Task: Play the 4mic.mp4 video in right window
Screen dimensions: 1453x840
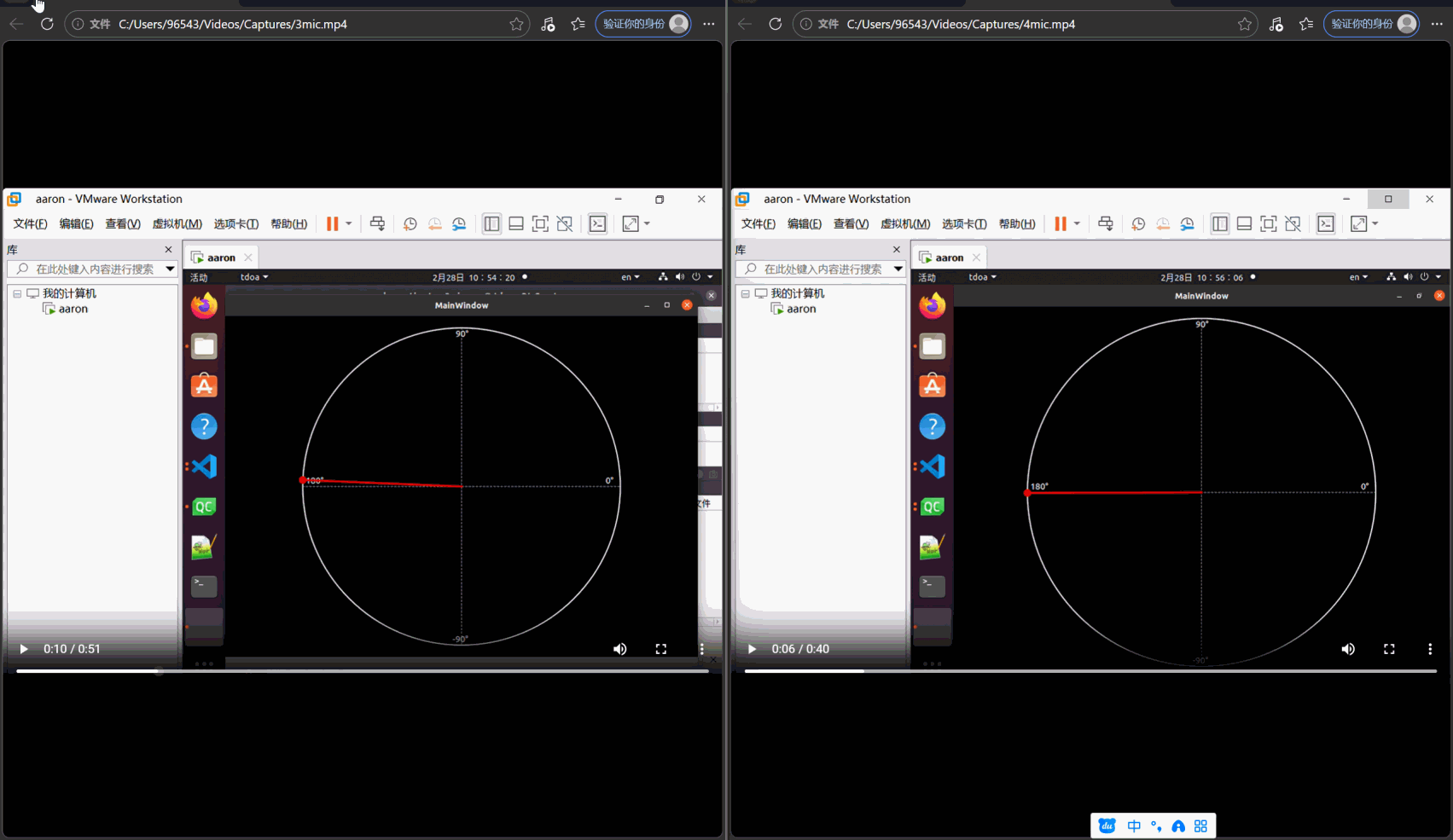Action: pos(752,649)
